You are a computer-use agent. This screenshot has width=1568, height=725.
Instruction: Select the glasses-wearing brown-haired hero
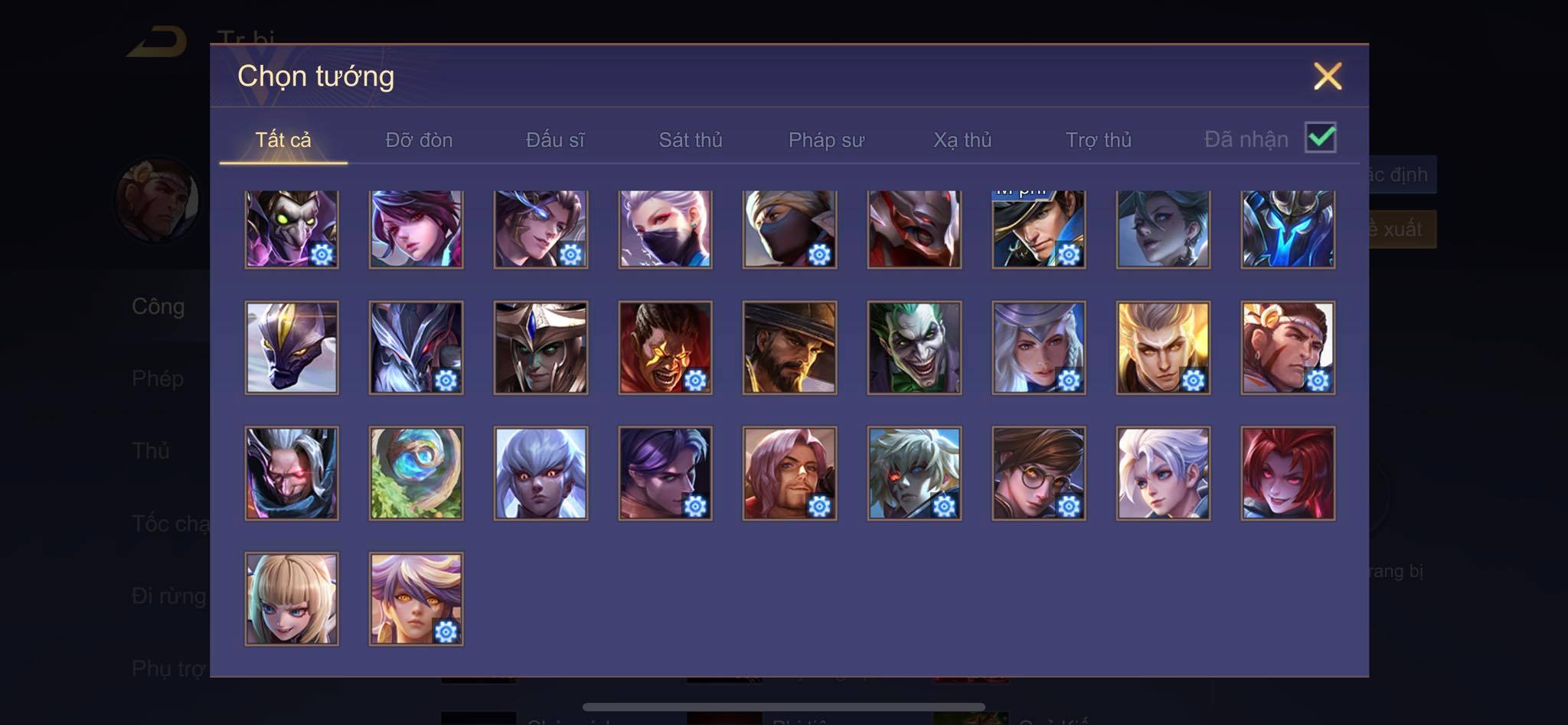[x=1038, y=473]
